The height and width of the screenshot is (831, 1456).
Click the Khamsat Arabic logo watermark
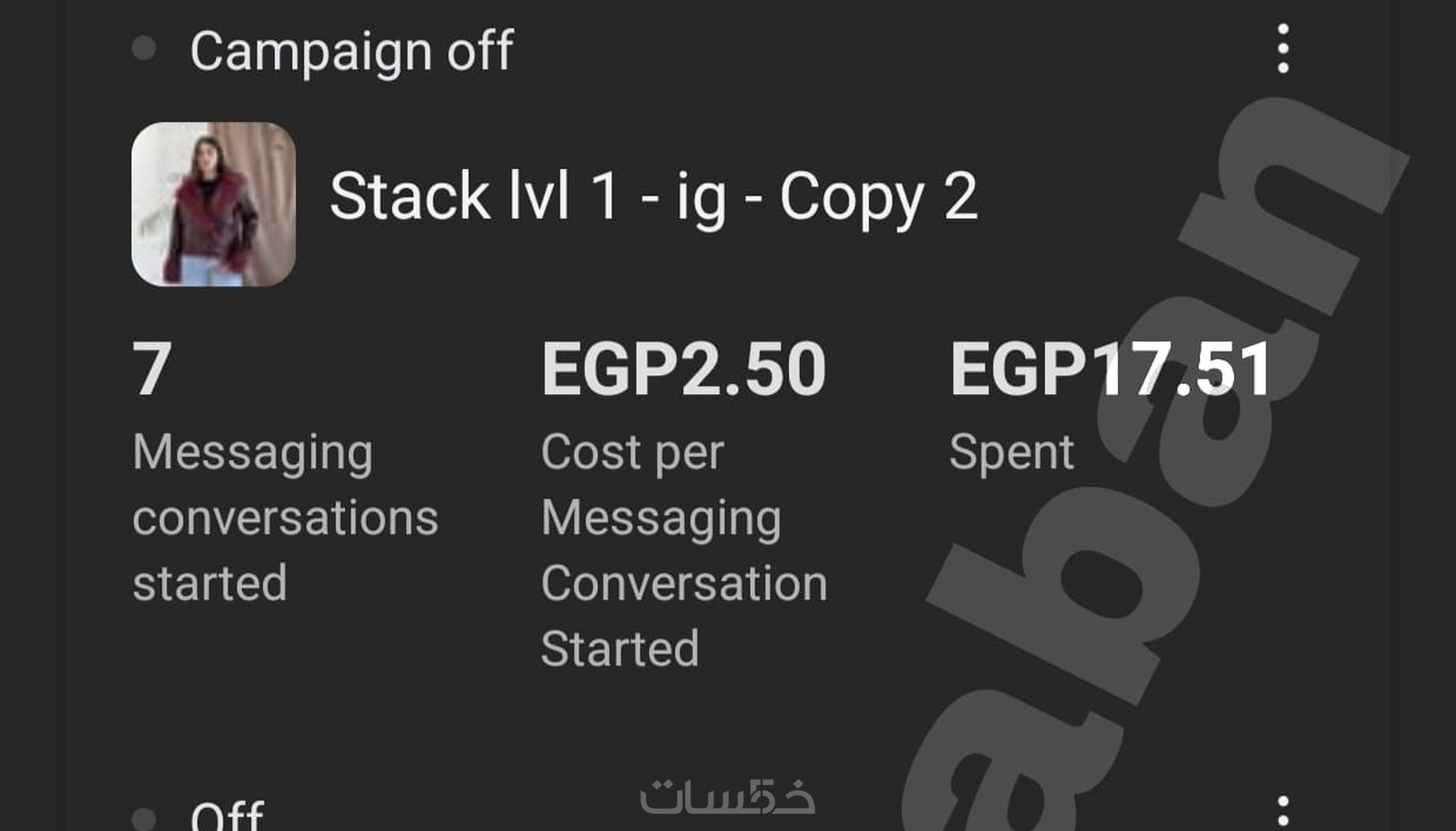point(727,797)
